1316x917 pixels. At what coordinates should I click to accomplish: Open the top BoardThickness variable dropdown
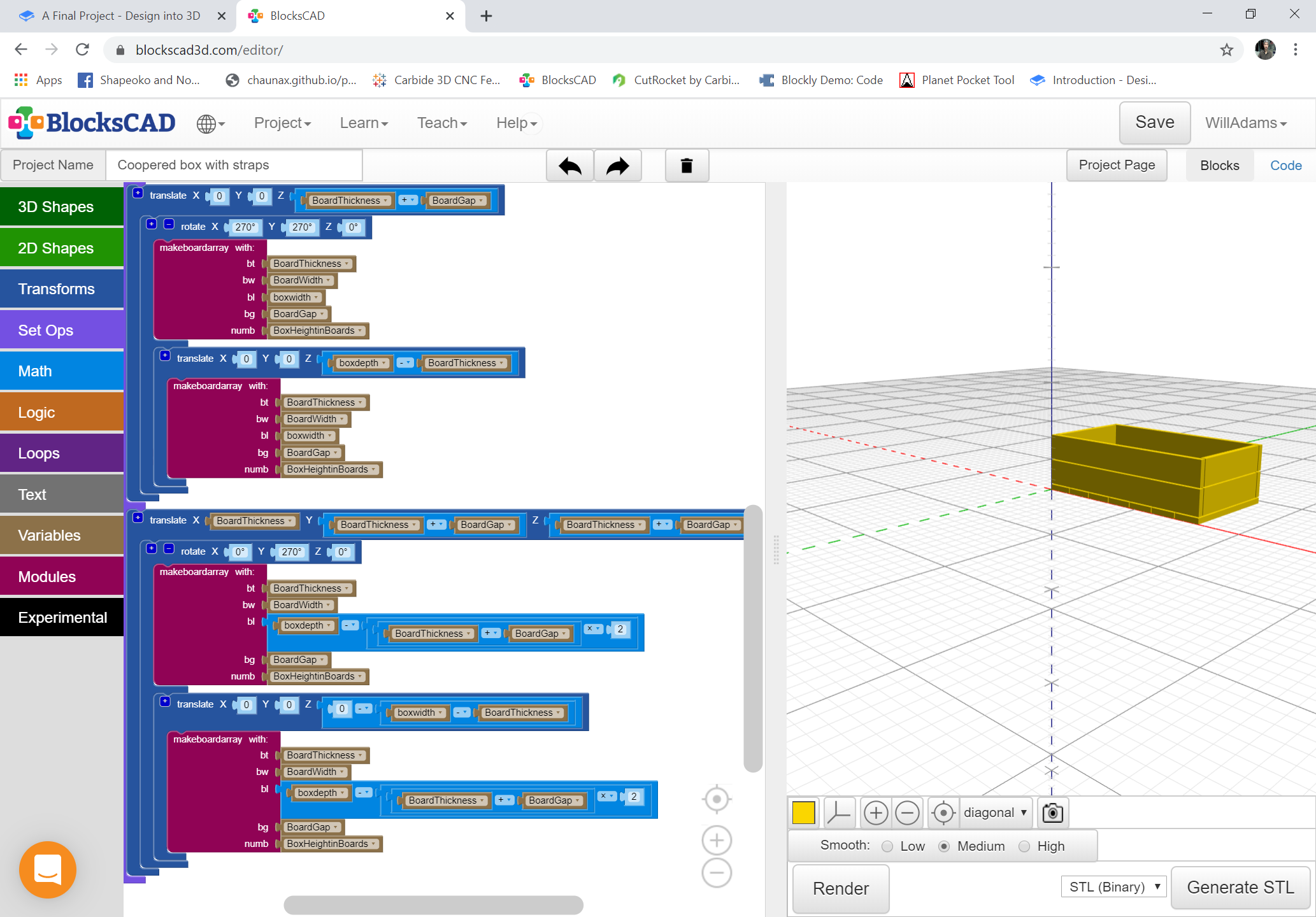(x=349, y=201)
